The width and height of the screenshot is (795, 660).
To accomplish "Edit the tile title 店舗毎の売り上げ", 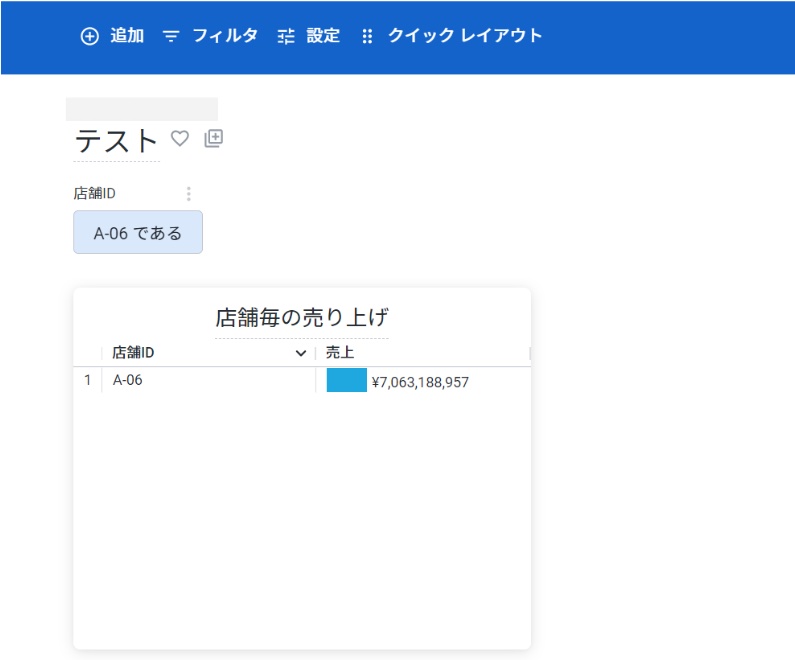I will 301,318.
